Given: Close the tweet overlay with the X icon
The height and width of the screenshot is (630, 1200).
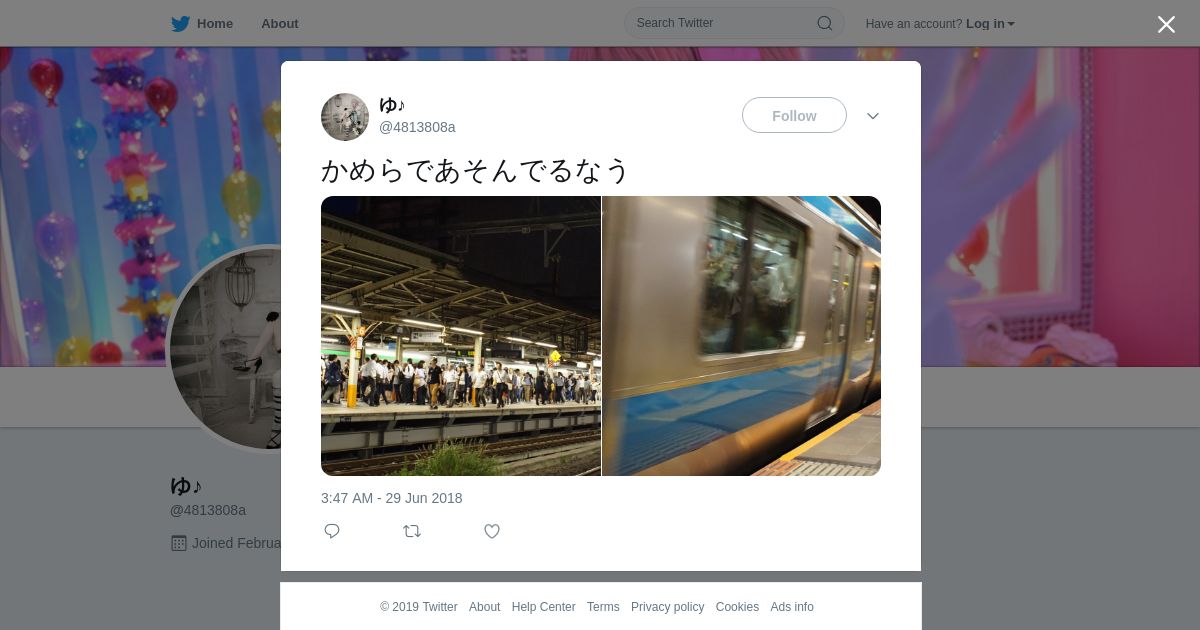Looking at the screenshot, I should 1166,24.
